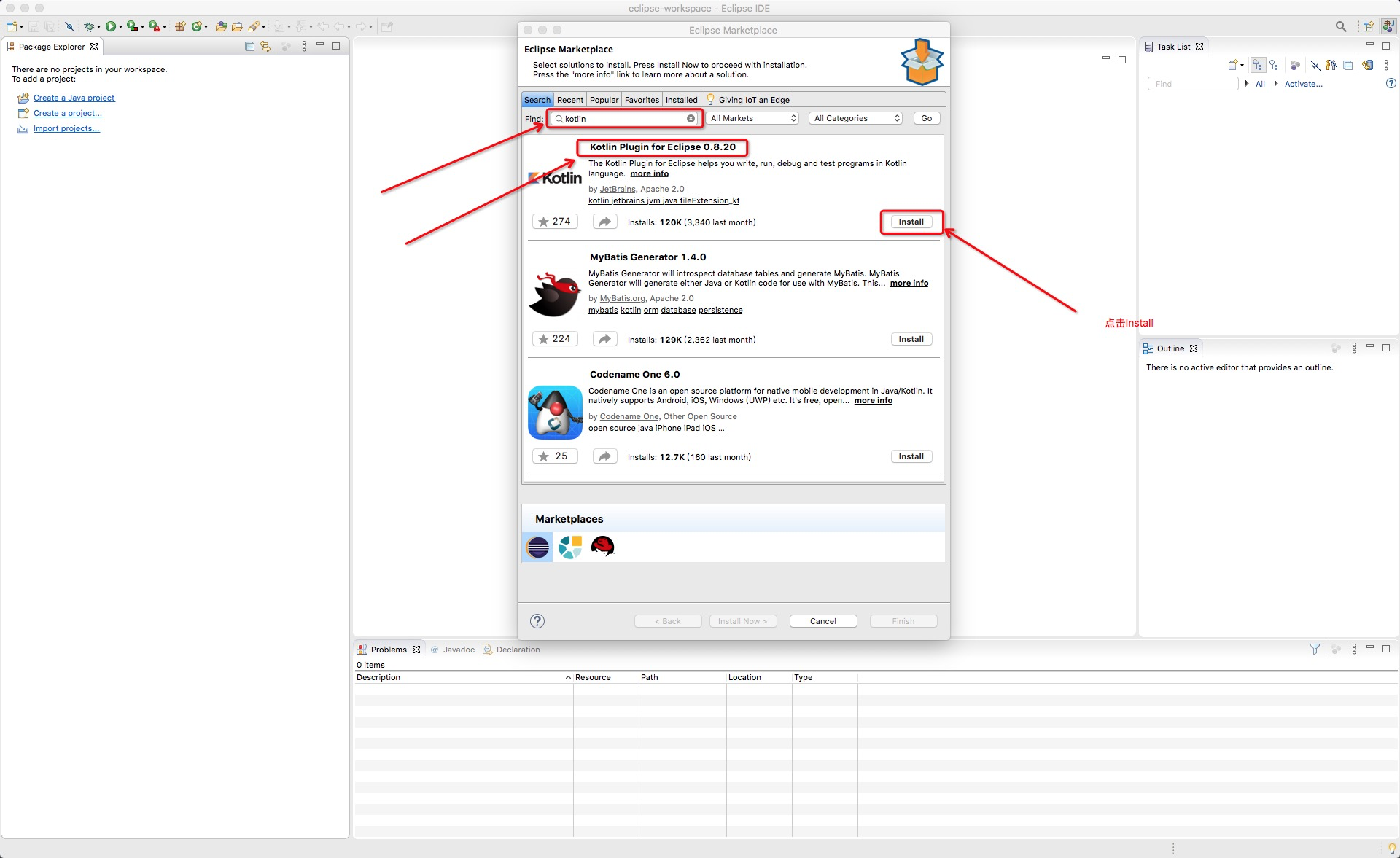
Task: Open Marketplace dialog help icon
Action: [x=537, y=621]
